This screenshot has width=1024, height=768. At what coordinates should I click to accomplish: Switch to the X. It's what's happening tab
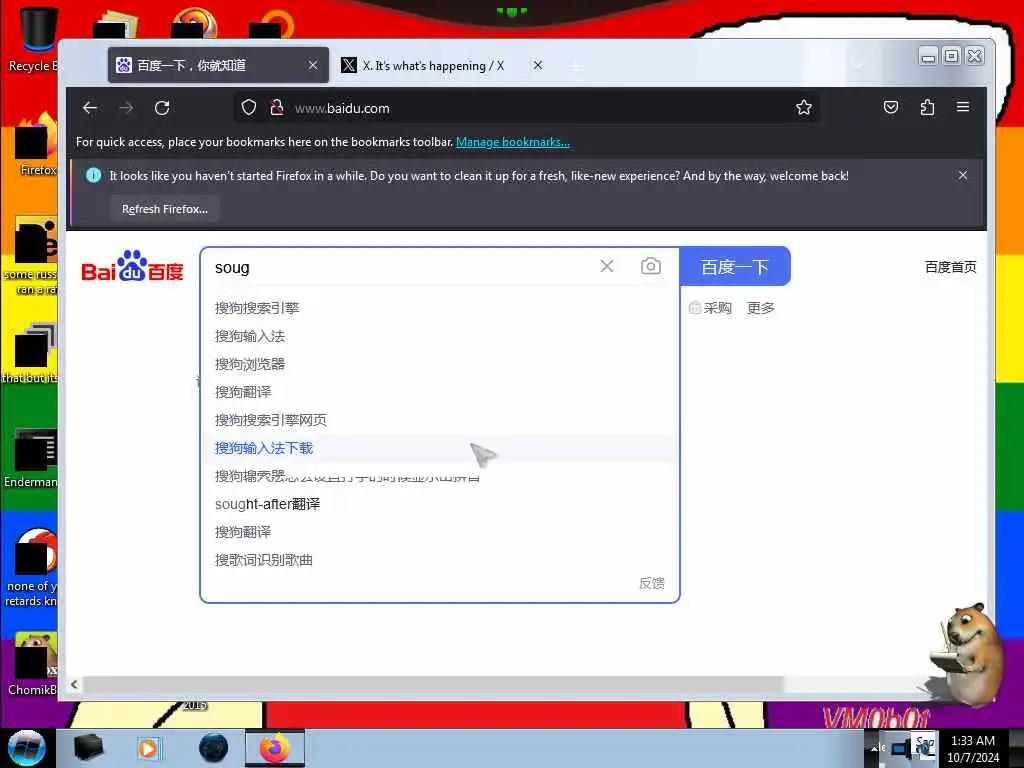442,65
